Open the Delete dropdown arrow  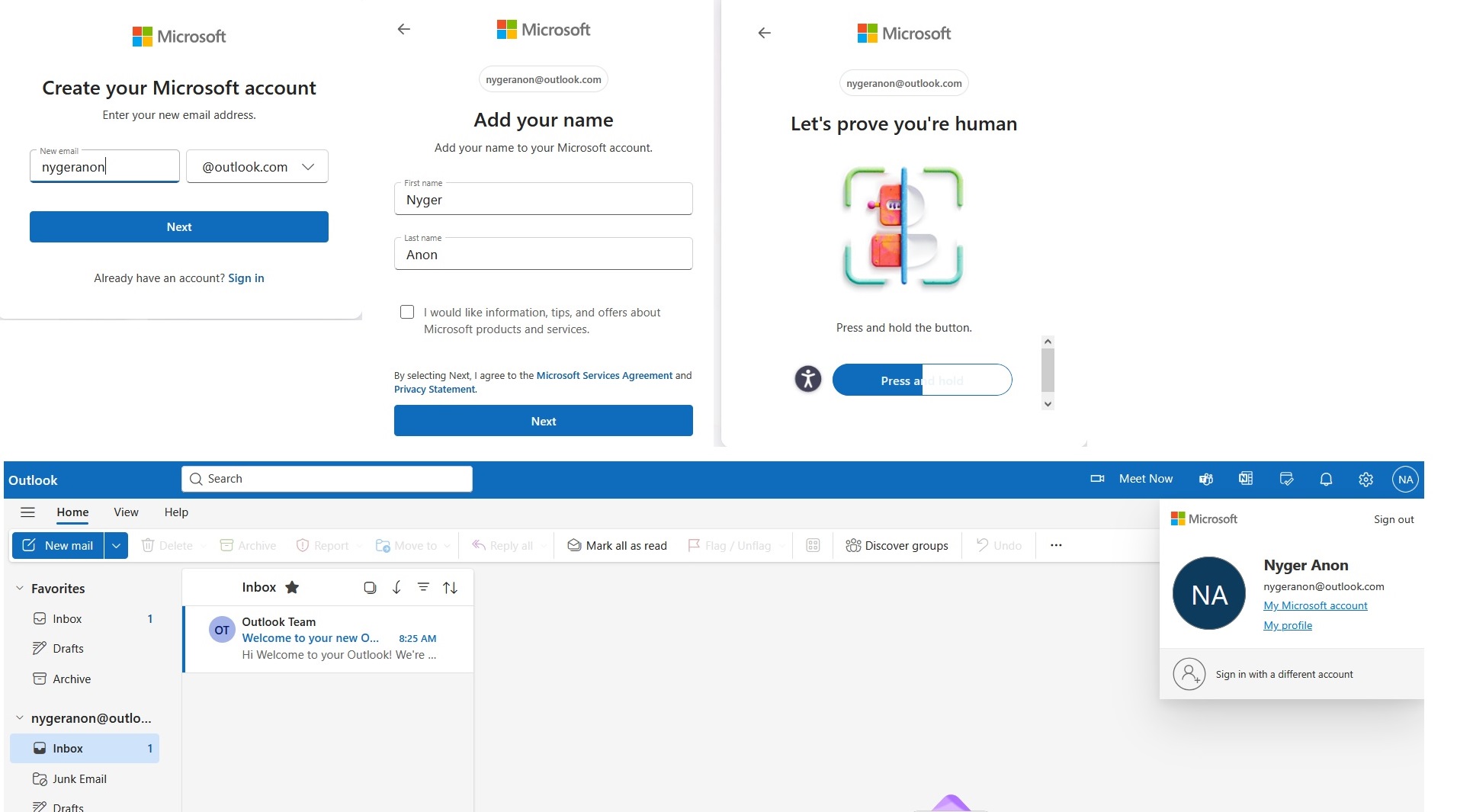coord(203,546)
